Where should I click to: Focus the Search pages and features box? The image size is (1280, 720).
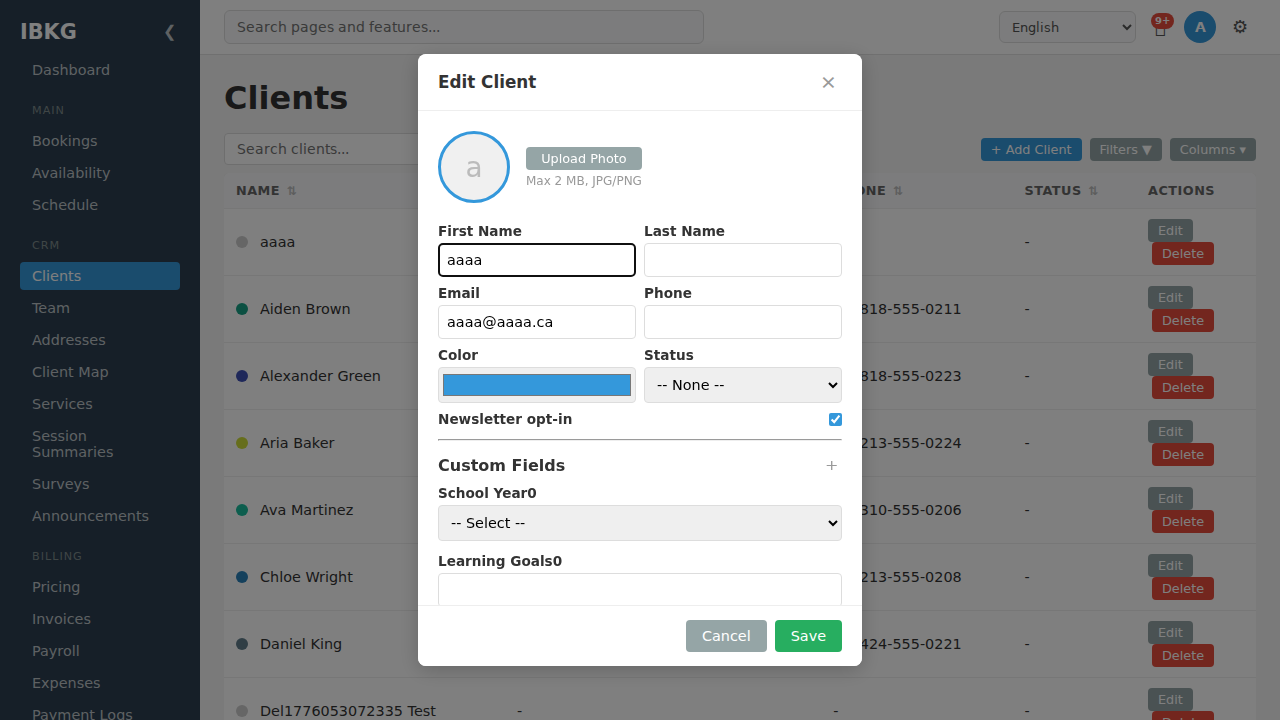[464, 27]
